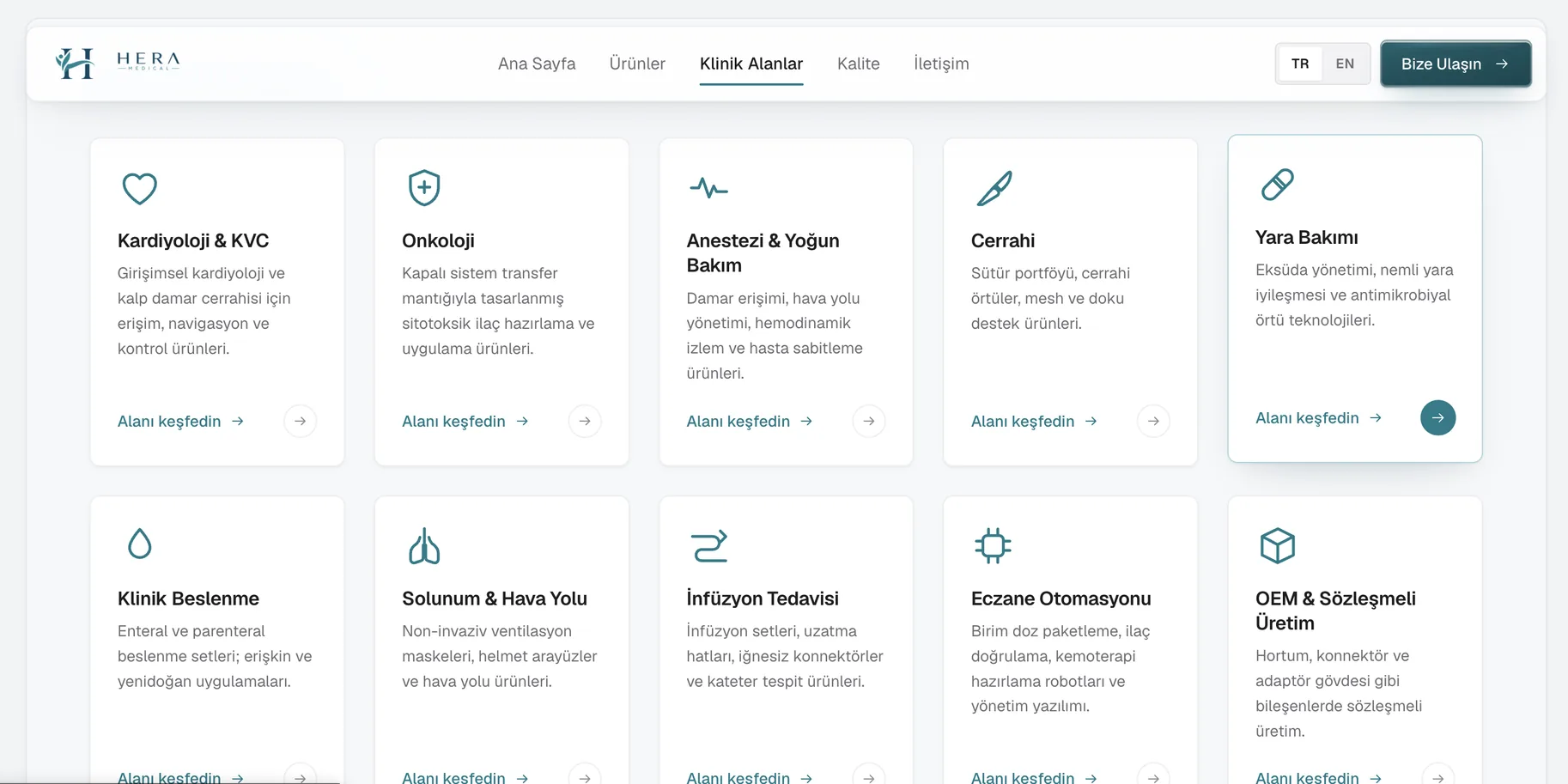The width and height of the screenshot is (1568, 784).
Task: Click the Bize Ulaşın button
Action: point(1456,64)
